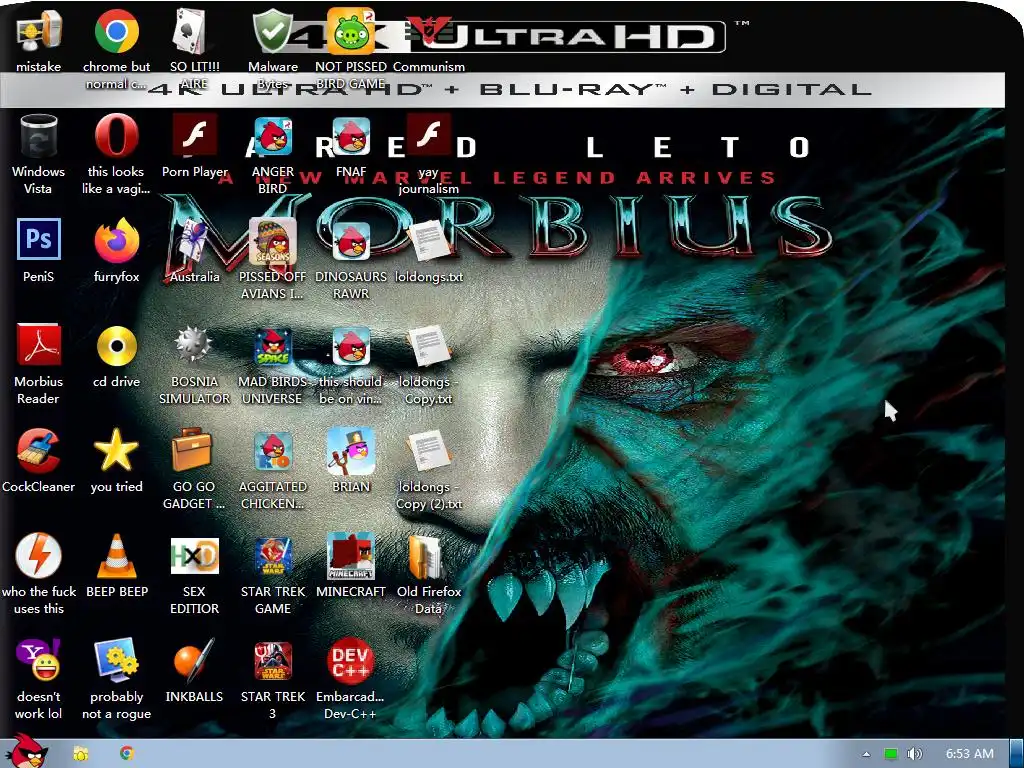
Task: Open 'PISSED OFF AVIANS' Seasons icon
Action: (272, 240)
